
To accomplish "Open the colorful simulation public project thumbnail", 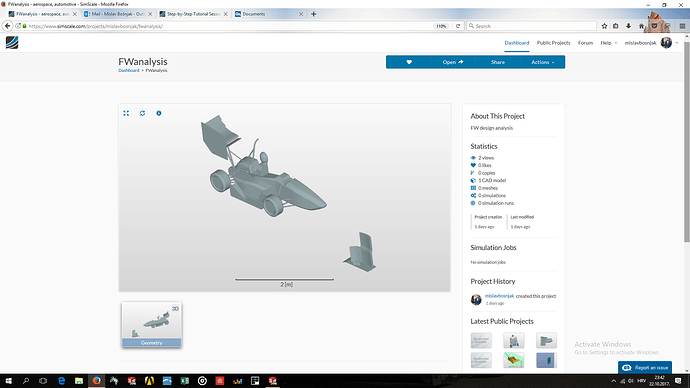I will (514, 360).
